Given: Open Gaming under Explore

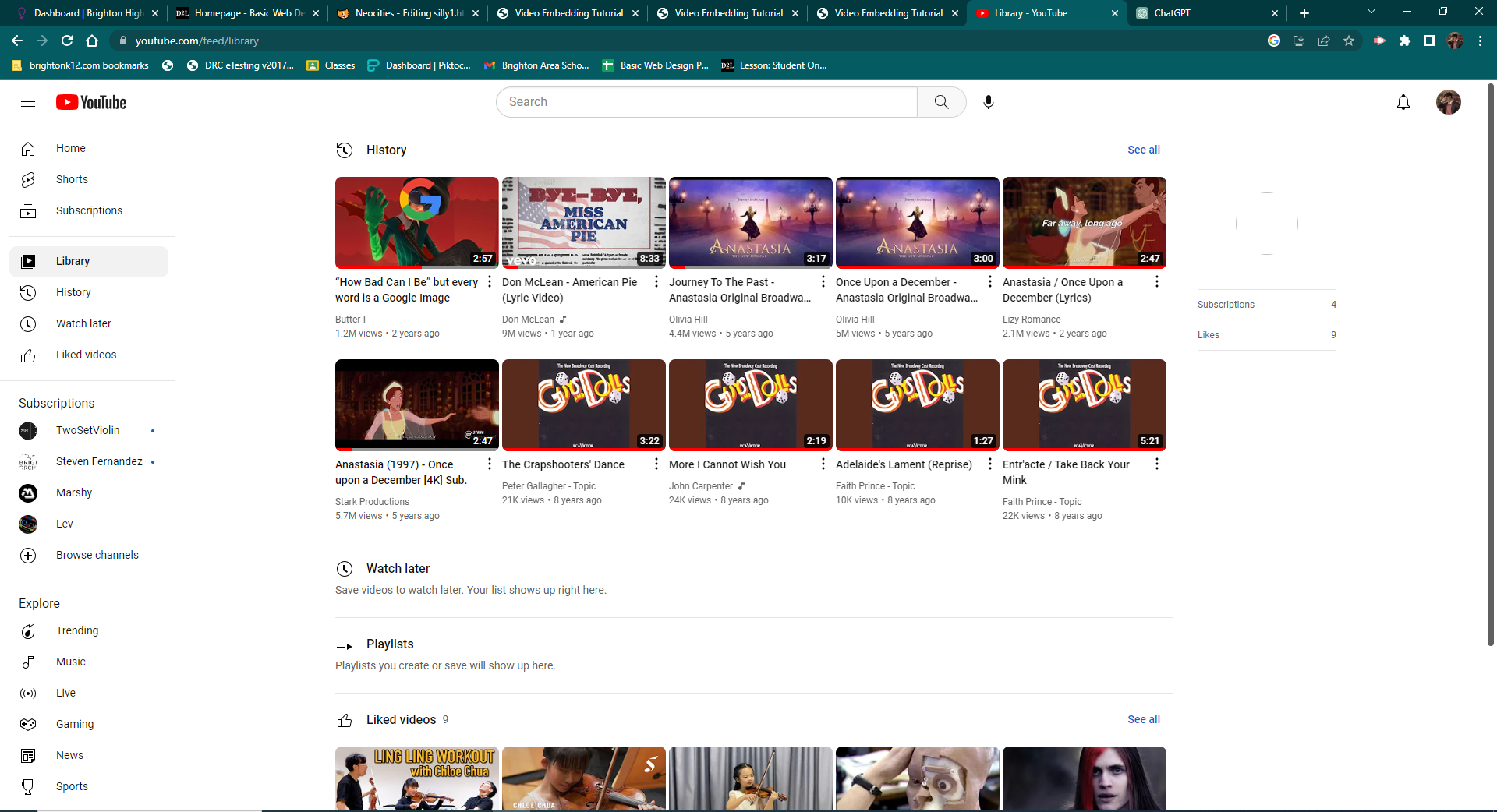Looking at the screenshot, I should click(x=89, y=724).
